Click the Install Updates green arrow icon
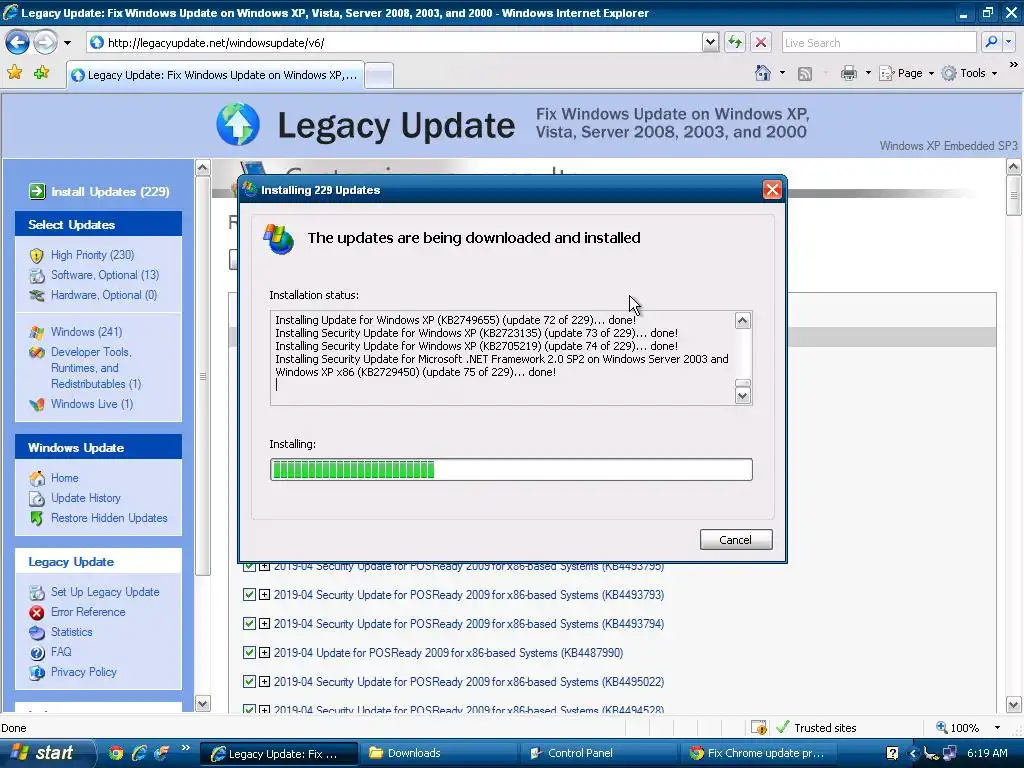Image resolution: width=1024 pixels, height=768 pixels. 37,191
